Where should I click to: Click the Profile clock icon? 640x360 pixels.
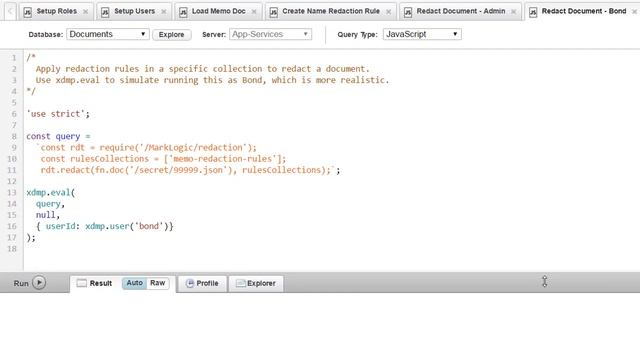pyautogui.click(x=190, y=283)
